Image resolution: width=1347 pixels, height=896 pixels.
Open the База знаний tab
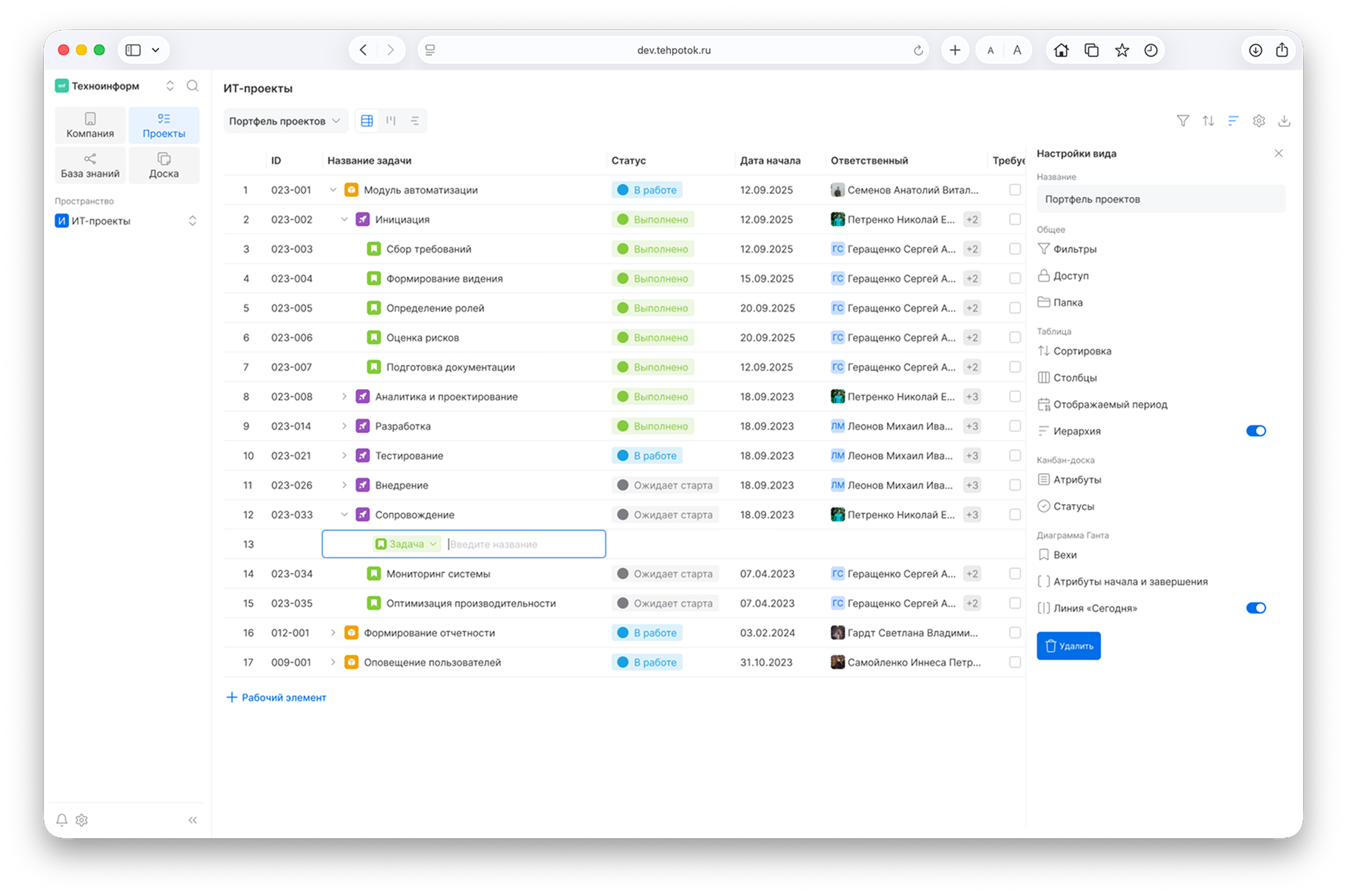point(90,165)
